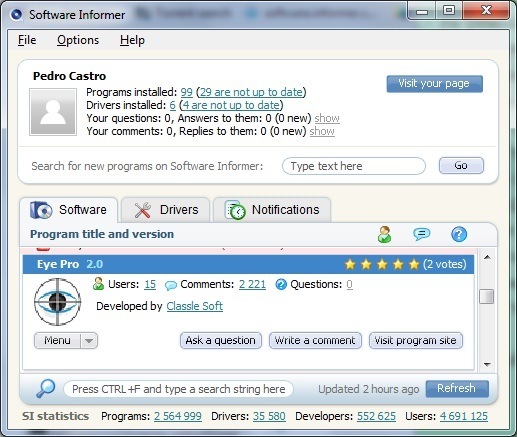The width and height of the screenshot is (517, 437).
Task: Click the program list scroll up arrow
Action: coord(487,257)
